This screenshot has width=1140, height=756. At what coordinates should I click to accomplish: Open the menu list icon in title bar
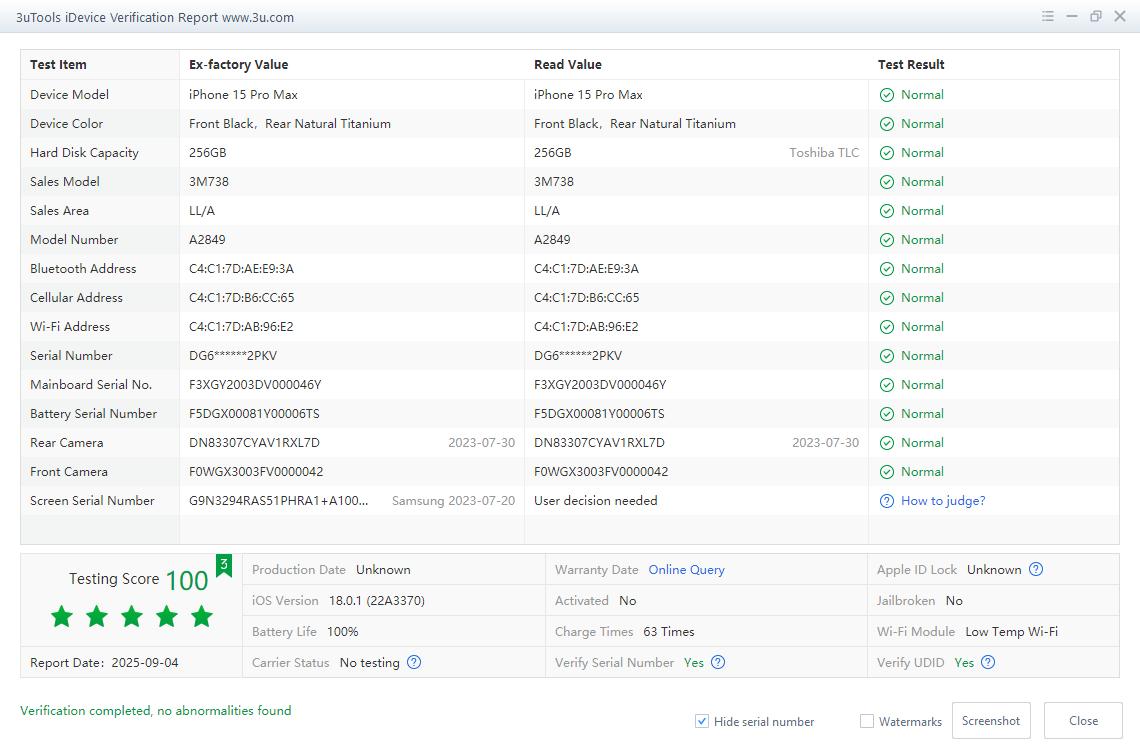[x=1048, y=16]
